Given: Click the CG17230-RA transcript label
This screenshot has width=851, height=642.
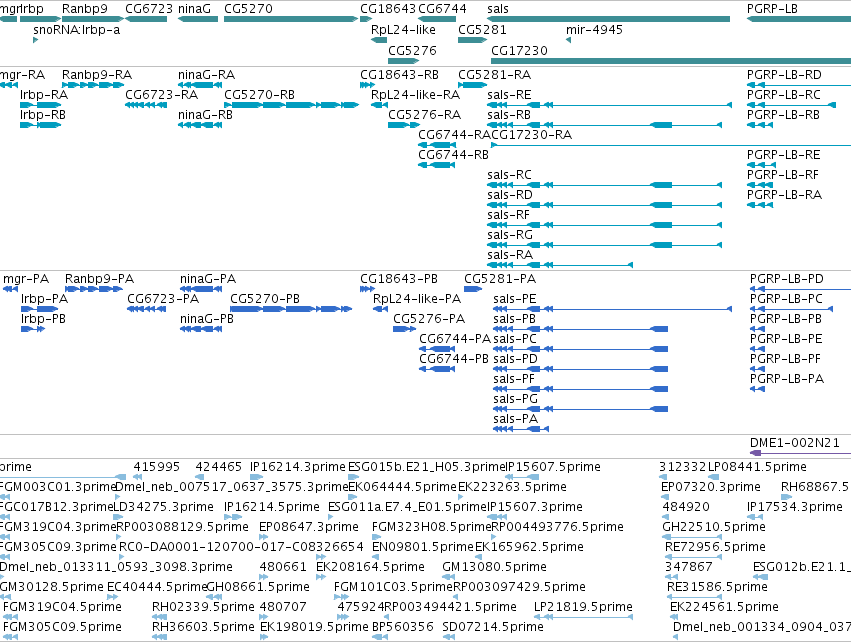Looking at the screenshot, I should (531, 135).
